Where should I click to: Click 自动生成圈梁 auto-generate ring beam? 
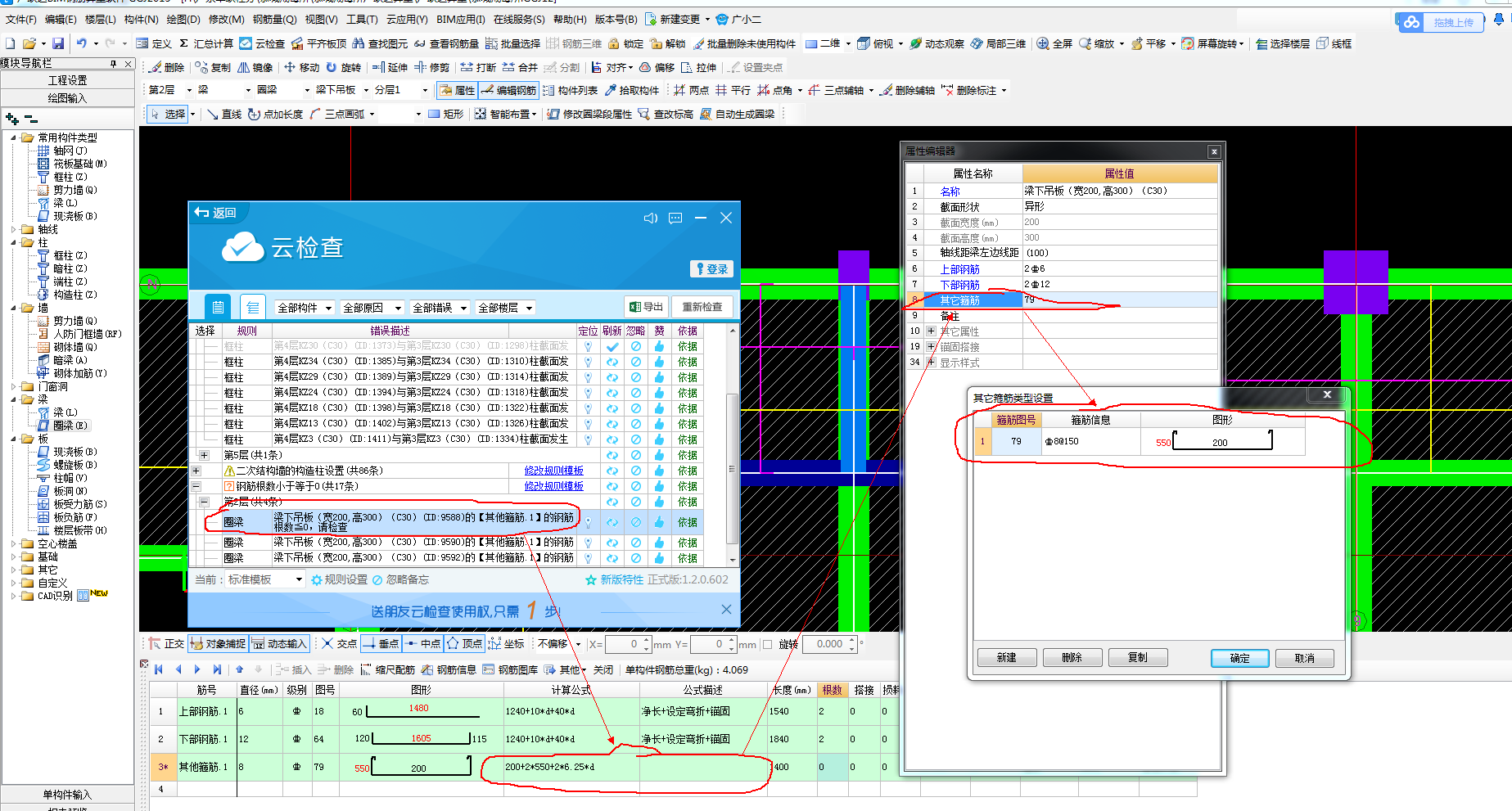point(737,114)
